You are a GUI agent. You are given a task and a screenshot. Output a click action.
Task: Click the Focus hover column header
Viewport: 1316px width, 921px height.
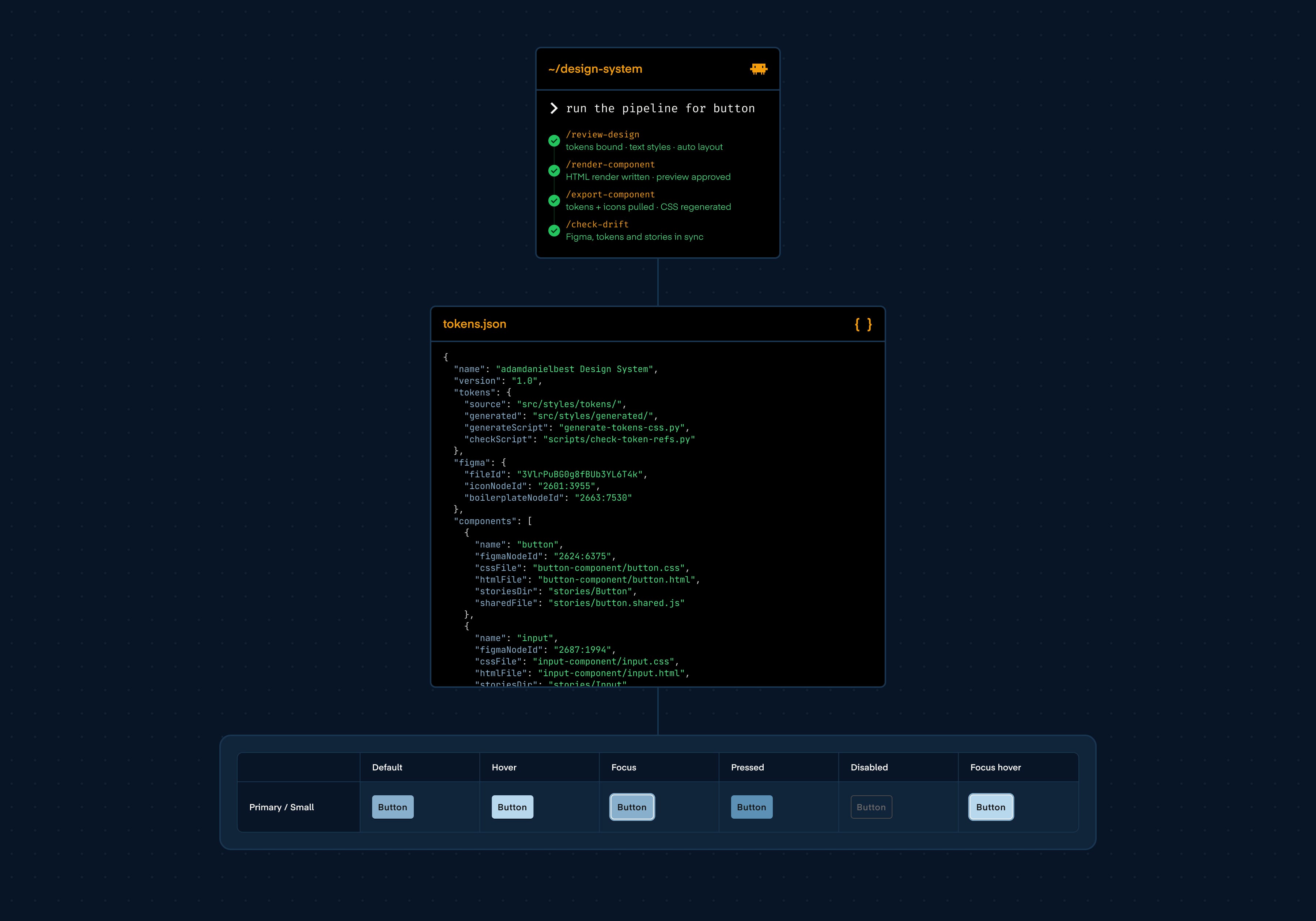(996, 767)
